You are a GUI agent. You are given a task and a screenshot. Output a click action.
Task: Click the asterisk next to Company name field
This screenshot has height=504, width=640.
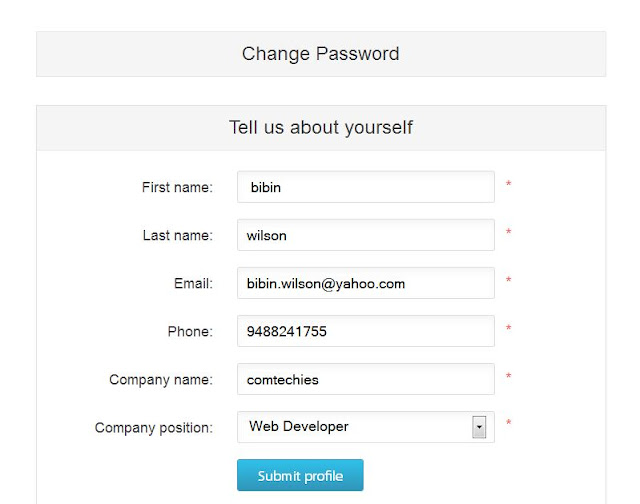point(509,376)
